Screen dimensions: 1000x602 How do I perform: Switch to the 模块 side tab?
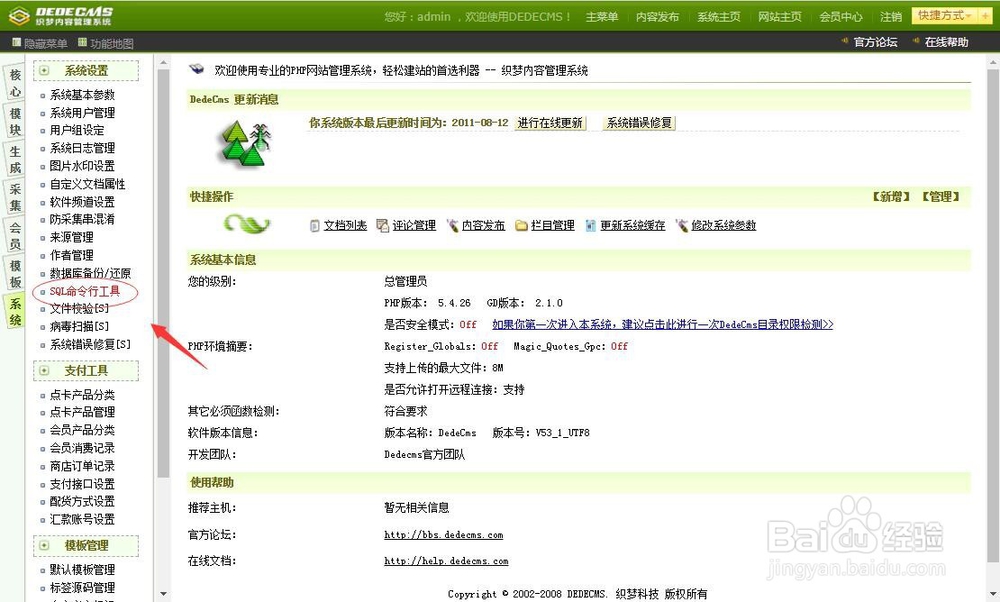click(15, 122)
